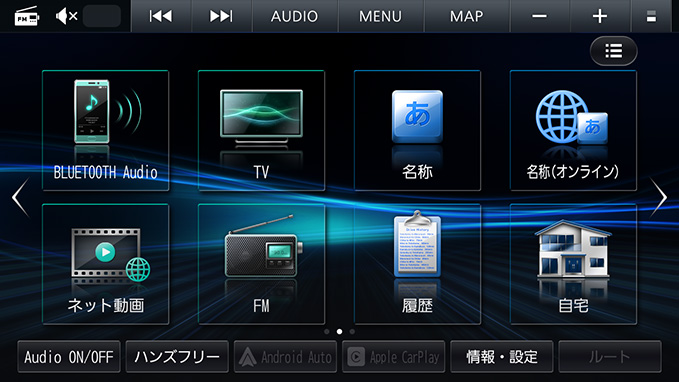Tap the top-right eject panel icon
This screenshot has height=382, width=679.
(651, 16)
